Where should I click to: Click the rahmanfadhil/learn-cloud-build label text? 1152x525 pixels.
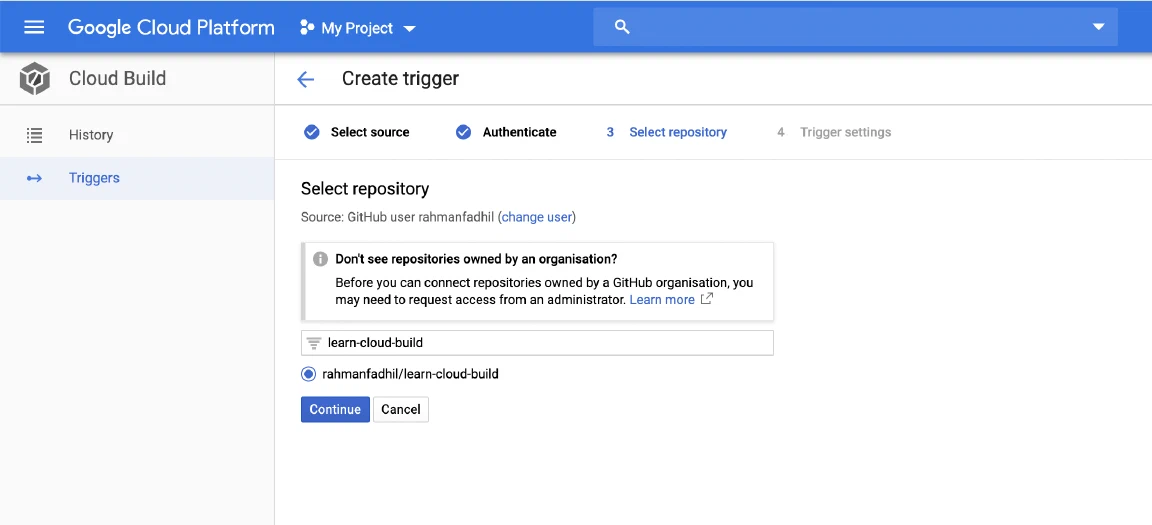(x=411, y=374)
